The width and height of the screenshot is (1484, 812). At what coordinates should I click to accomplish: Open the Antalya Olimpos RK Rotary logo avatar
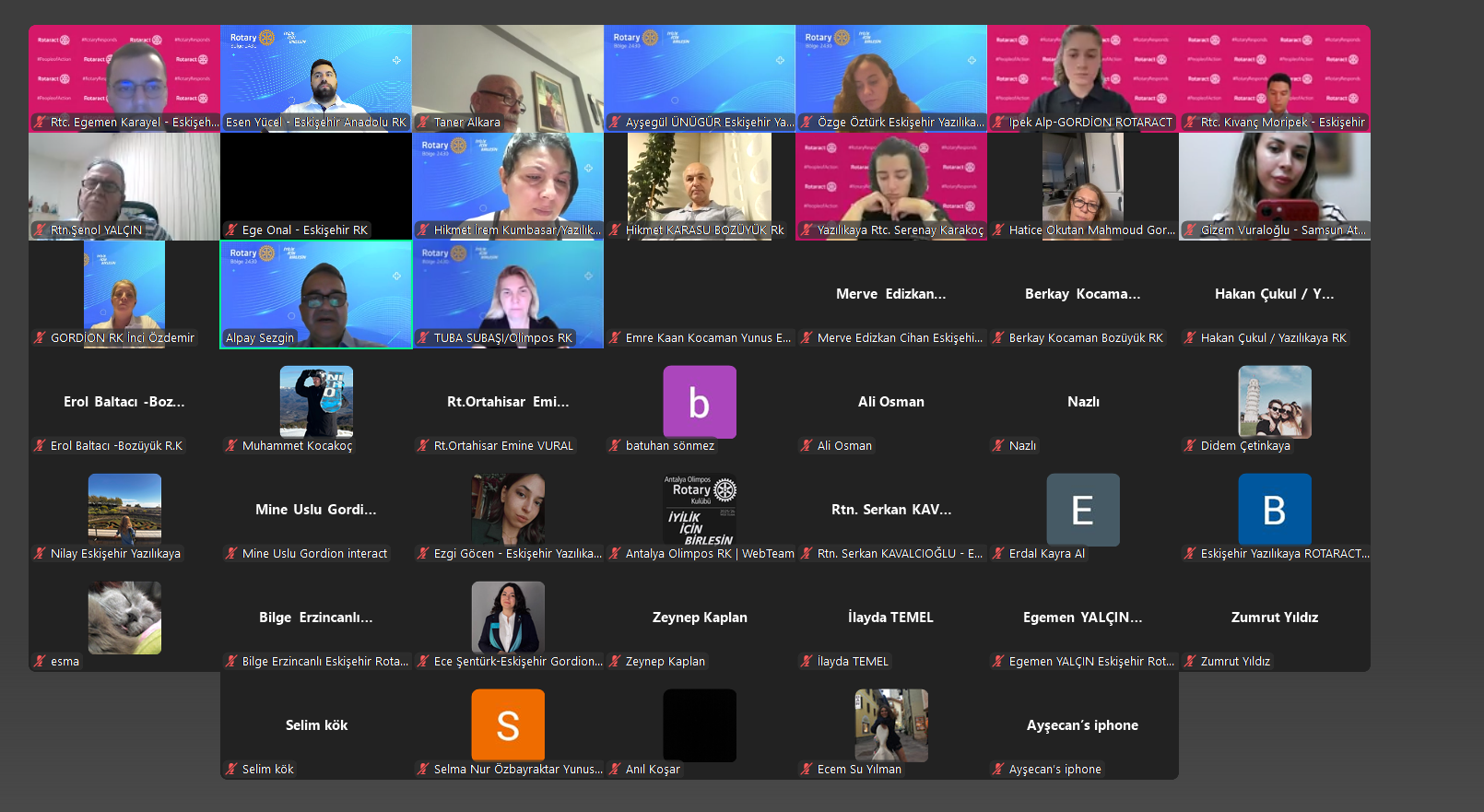[700, 510]
